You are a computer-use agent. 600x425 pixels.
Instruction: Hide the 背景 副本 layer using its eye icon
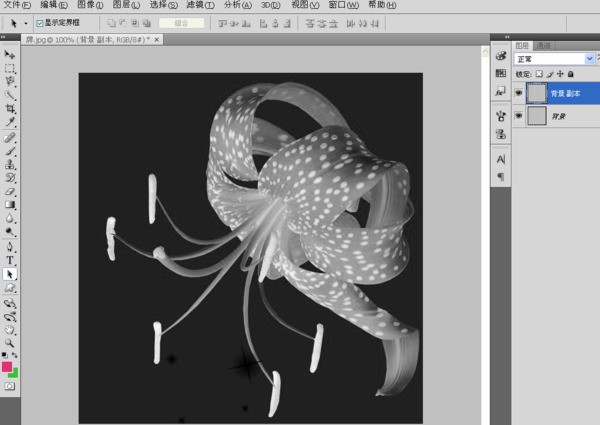coord(518,93)
